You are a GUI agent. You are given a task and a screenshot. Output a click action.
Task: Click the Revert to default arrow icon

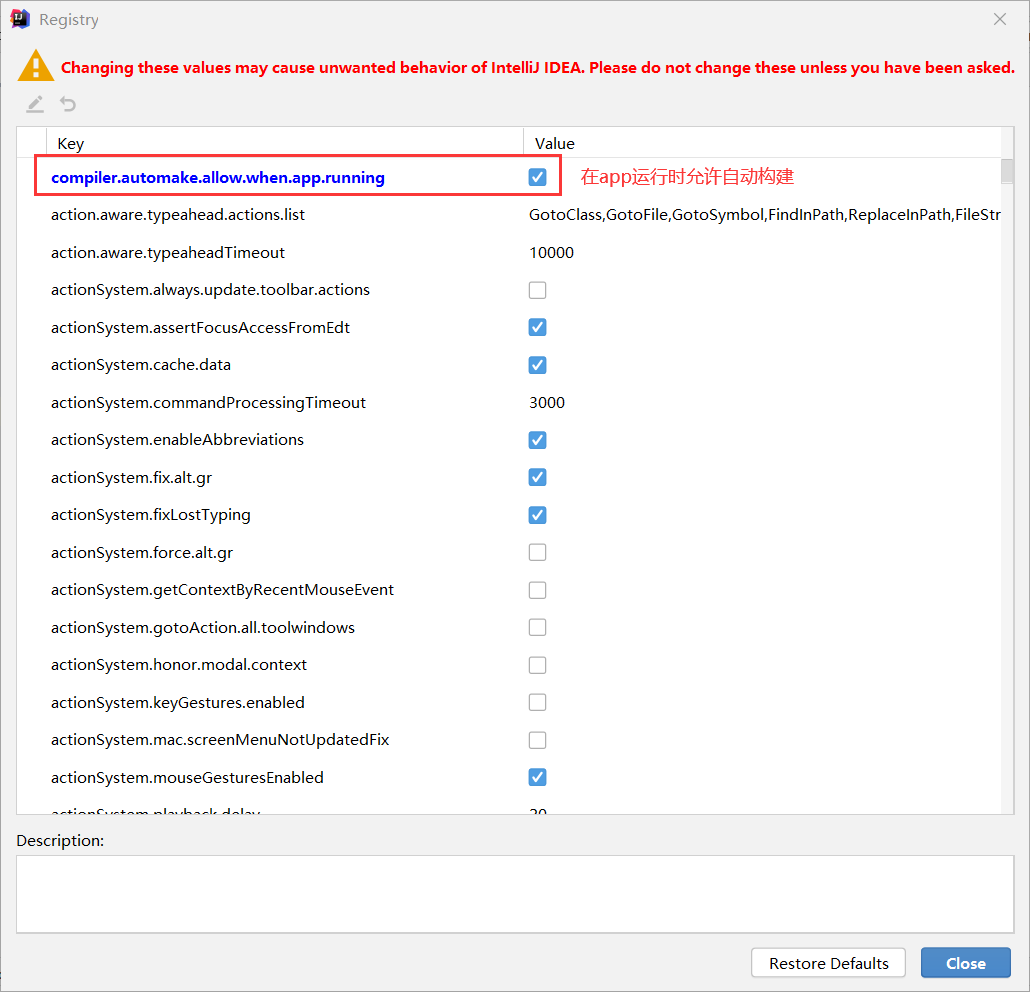point(68,104)
